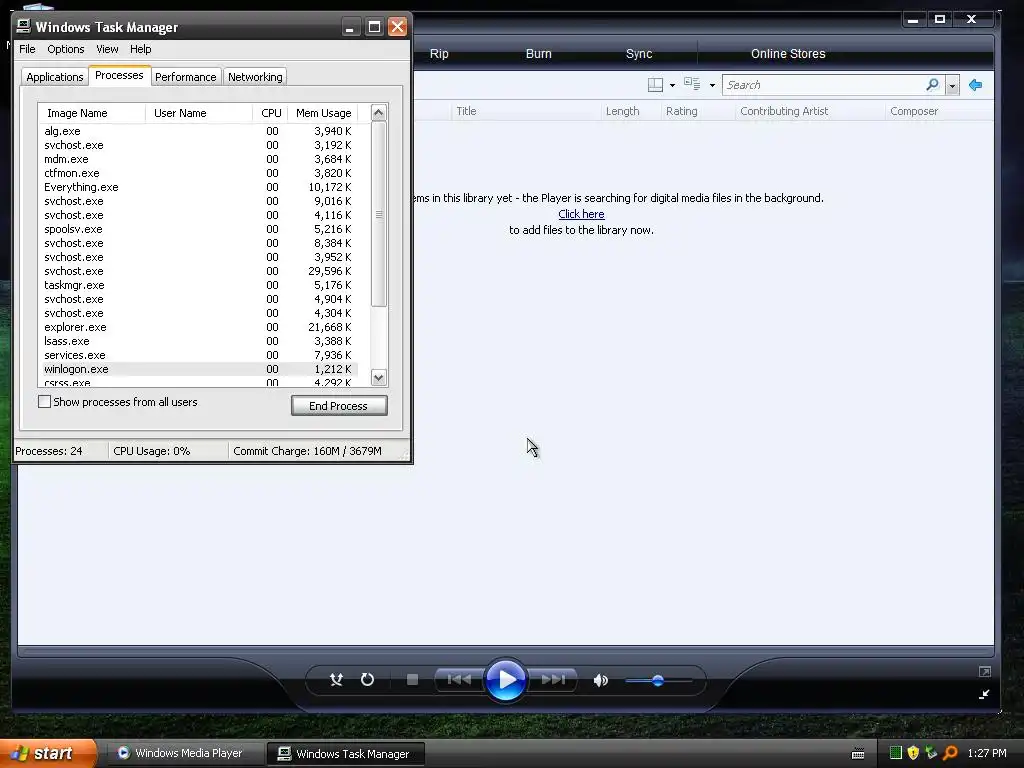Select the taskmgr.exe process
The width and height of the screenshot is (1024, 768).
198,285
